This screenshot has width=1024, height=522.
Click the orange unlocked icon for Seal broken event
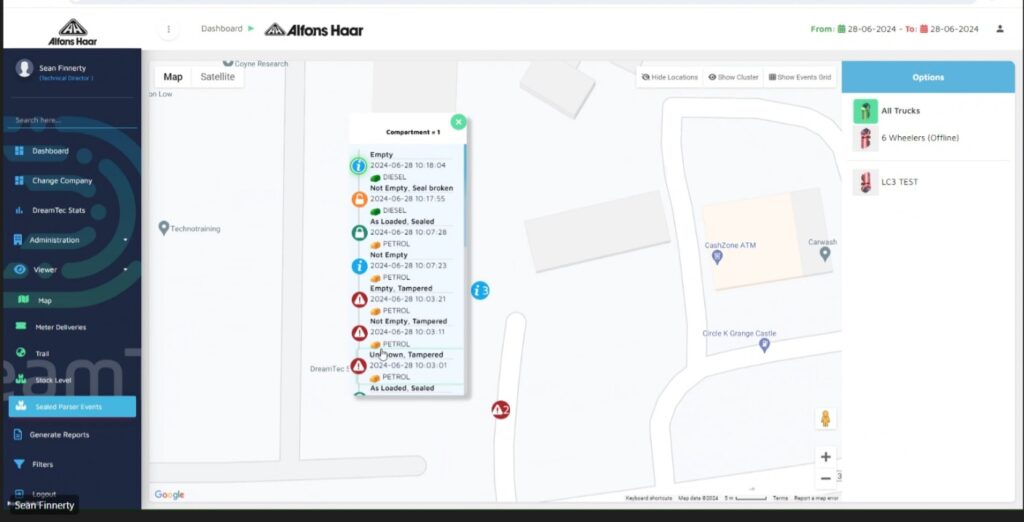[x=359, y=199]
